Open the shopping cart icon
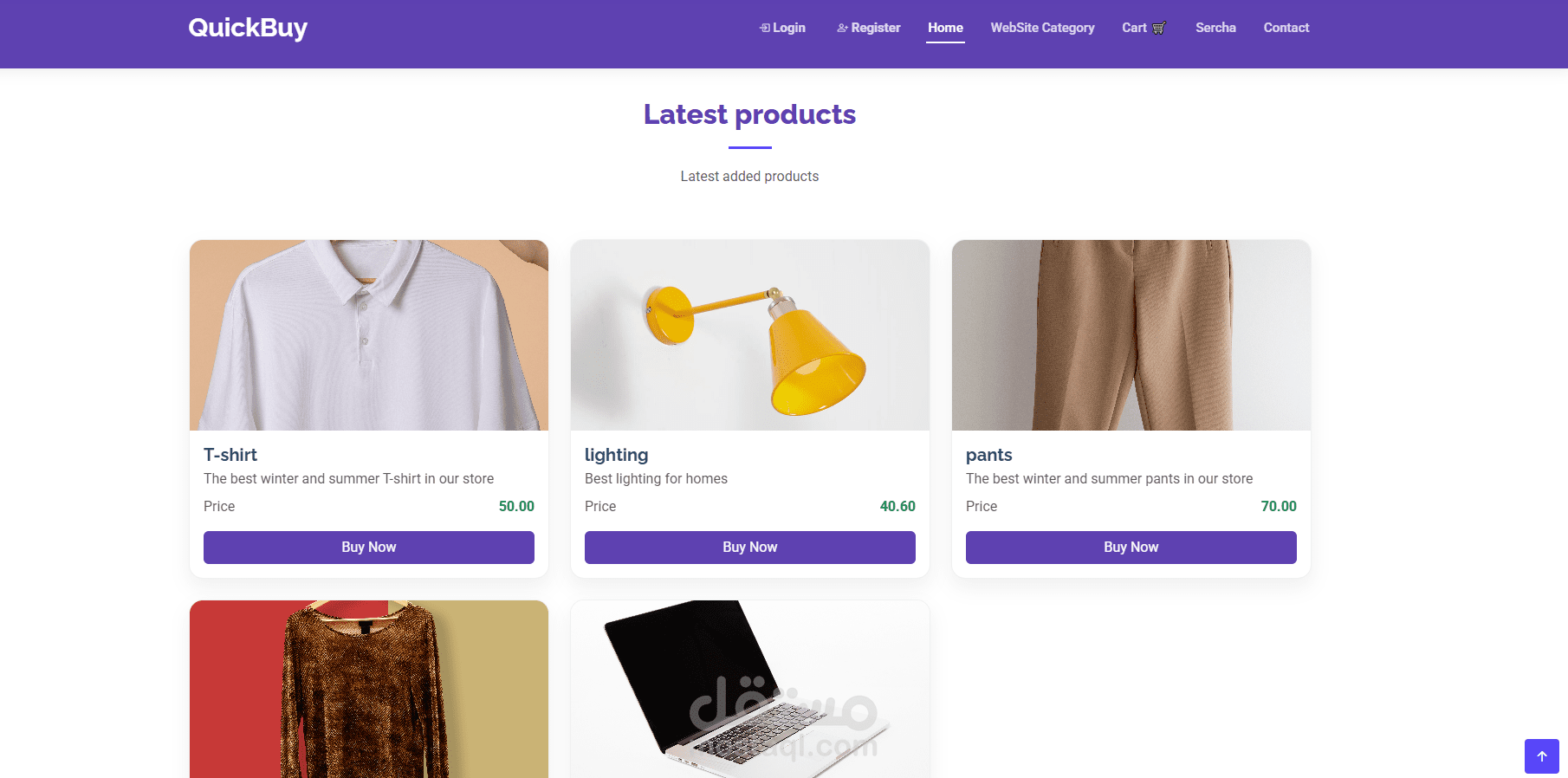This screenshot has height=778, width=1568. pyautogui.click(x=1159, y=28)
